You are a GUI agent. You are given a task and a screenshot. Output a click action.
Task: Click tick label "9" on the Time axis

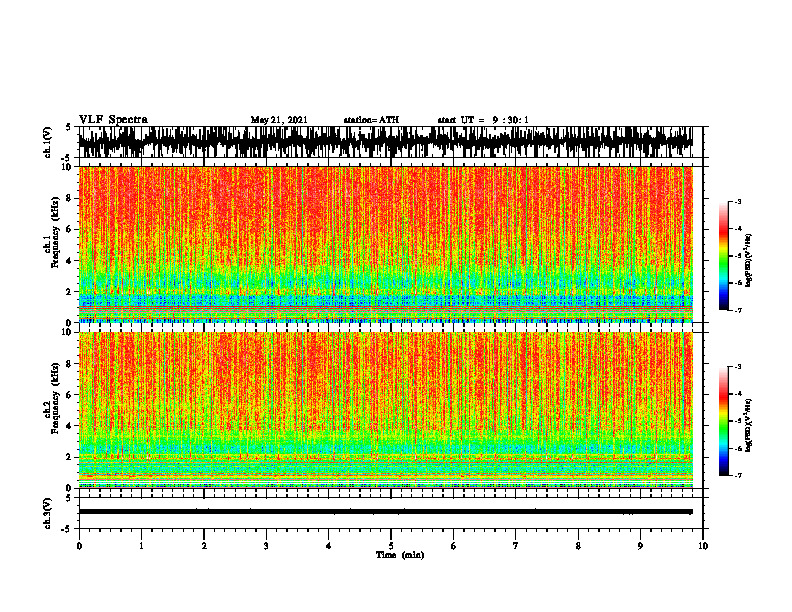pos(640,546)
